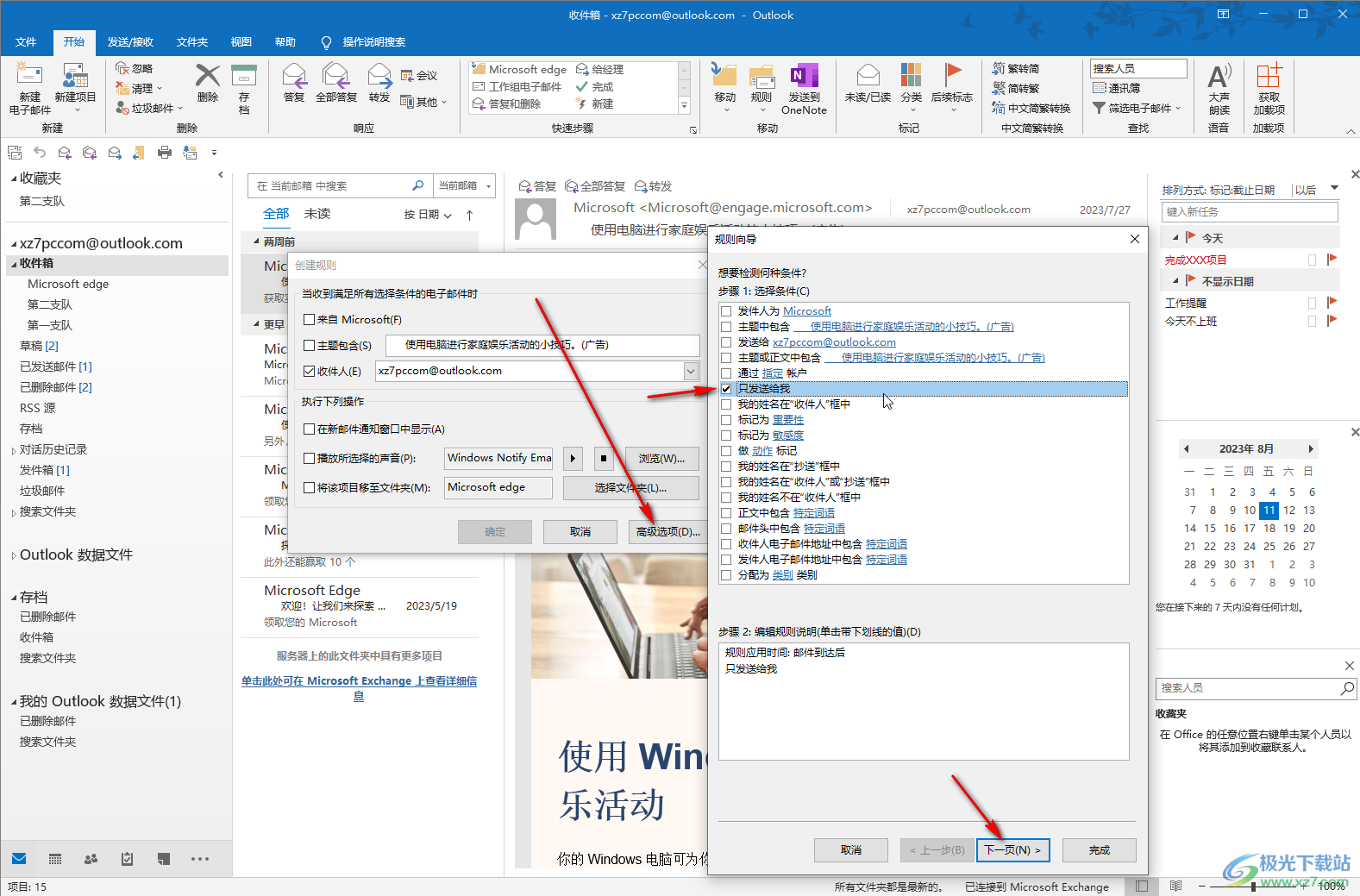Expand Outlook 数据文件 node
Image resolution: width=1360 pixels, height=896 pixels.
pyautogui.click(x=14, y=555)
